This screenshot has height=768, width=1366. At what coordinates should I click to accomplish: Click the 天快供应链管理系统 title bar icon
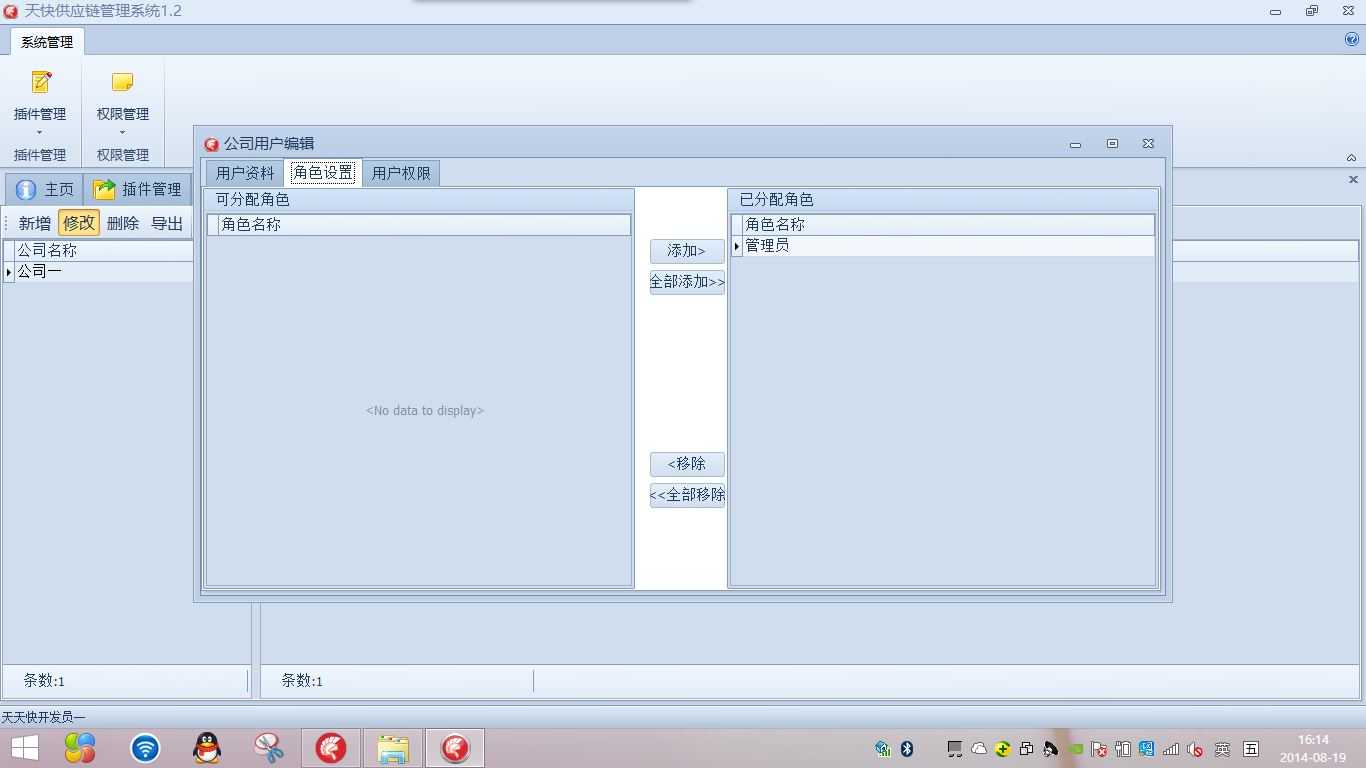[x=11, y=11]
